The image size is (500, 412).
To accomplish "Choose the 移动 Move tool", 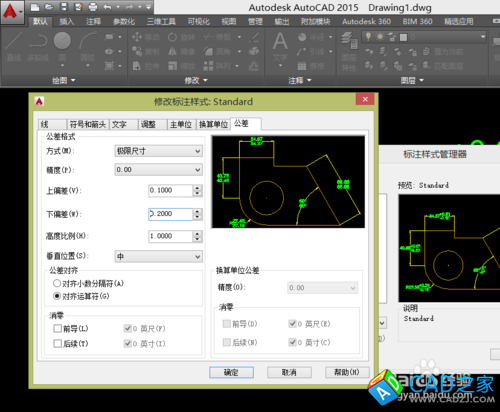I will (146, 37).
